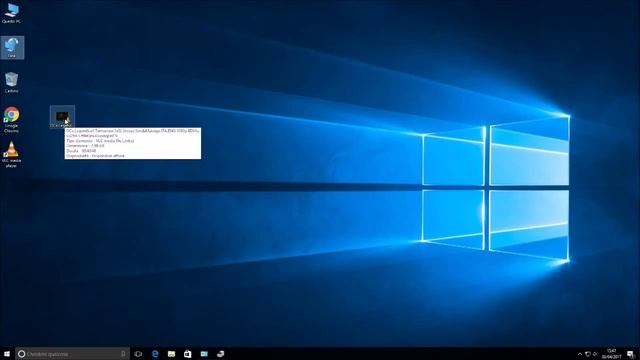
Task: Show hidden system tray icons
Action: point(580,354)
